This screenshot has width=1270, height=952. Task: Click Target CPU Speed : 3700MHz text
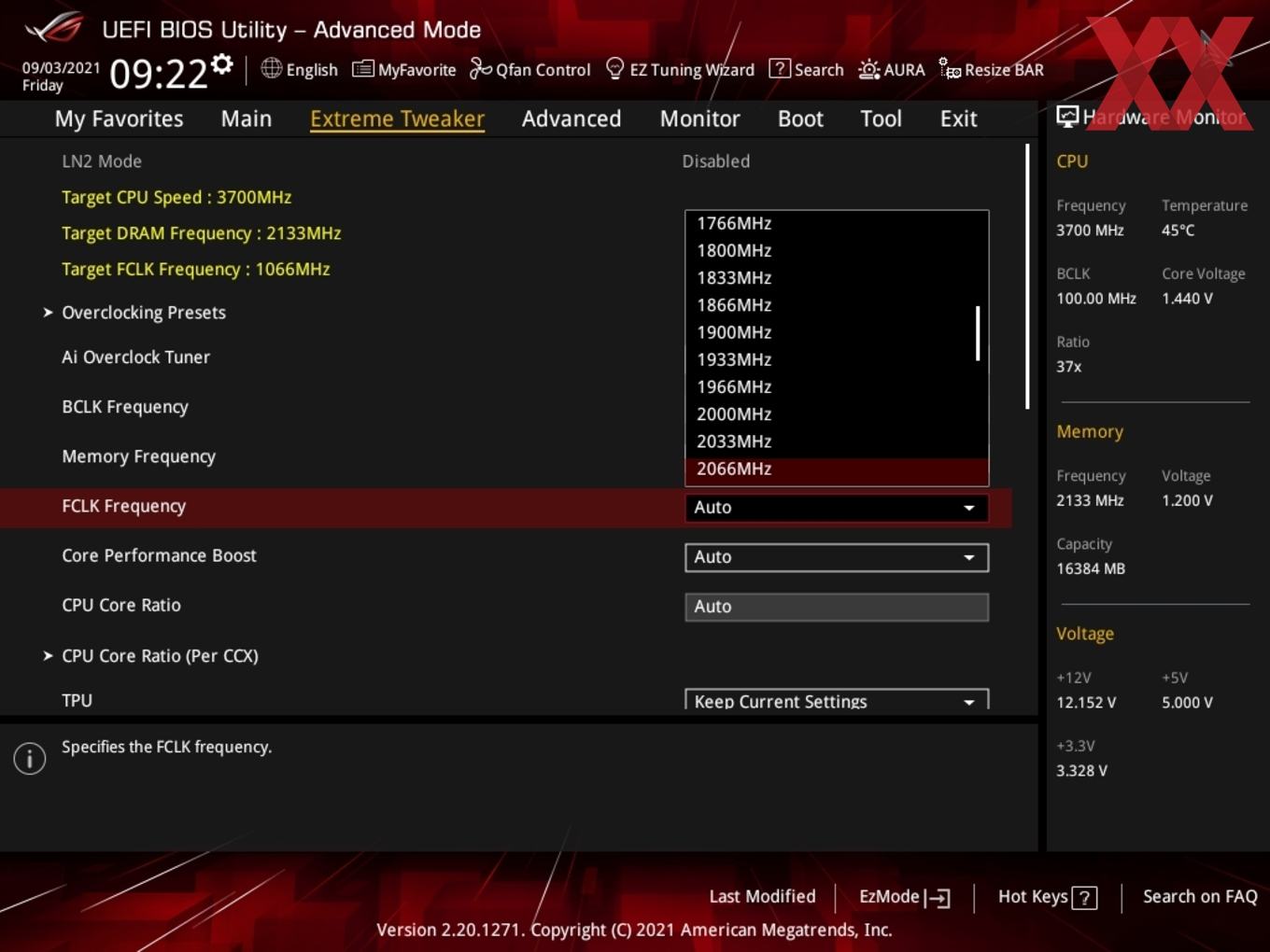coord(176,198)
